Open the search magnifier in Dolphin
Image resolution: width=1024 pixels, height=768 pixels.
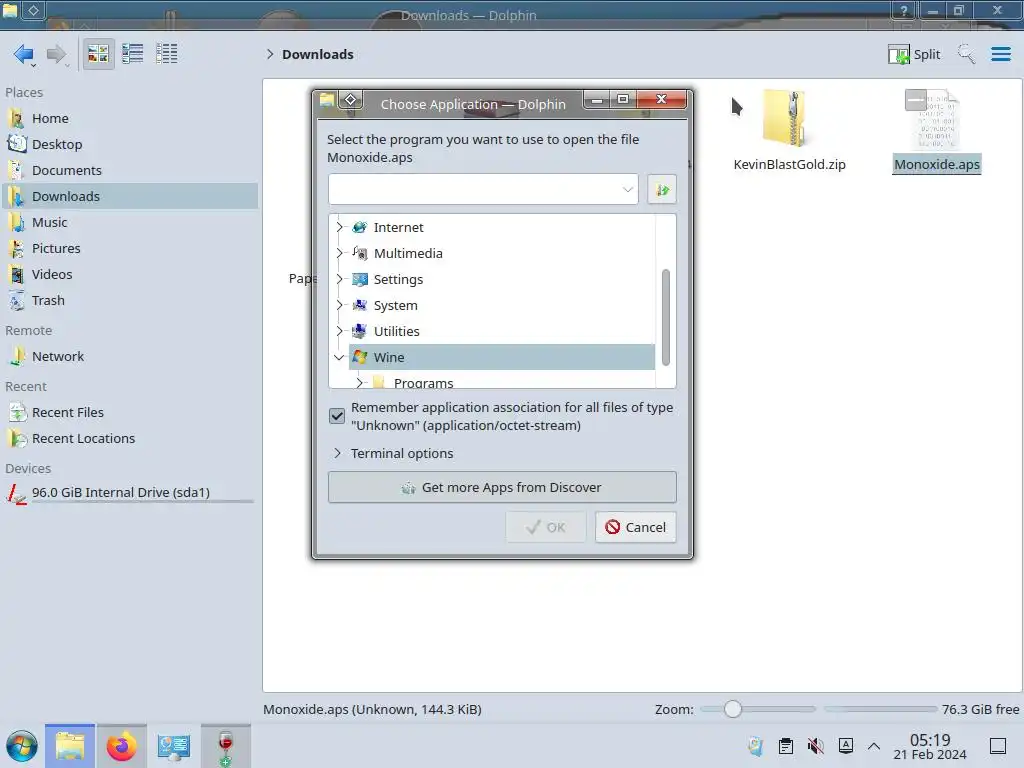coord(966,54)
